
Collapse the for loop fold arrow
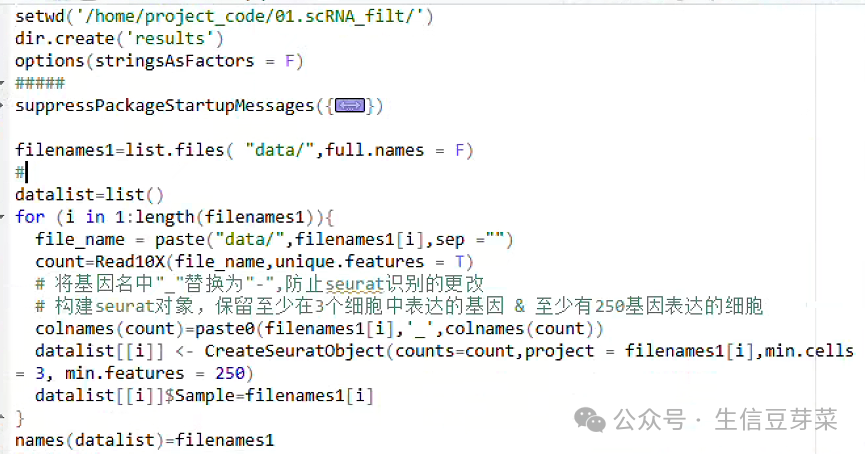(x=2, y=217)
